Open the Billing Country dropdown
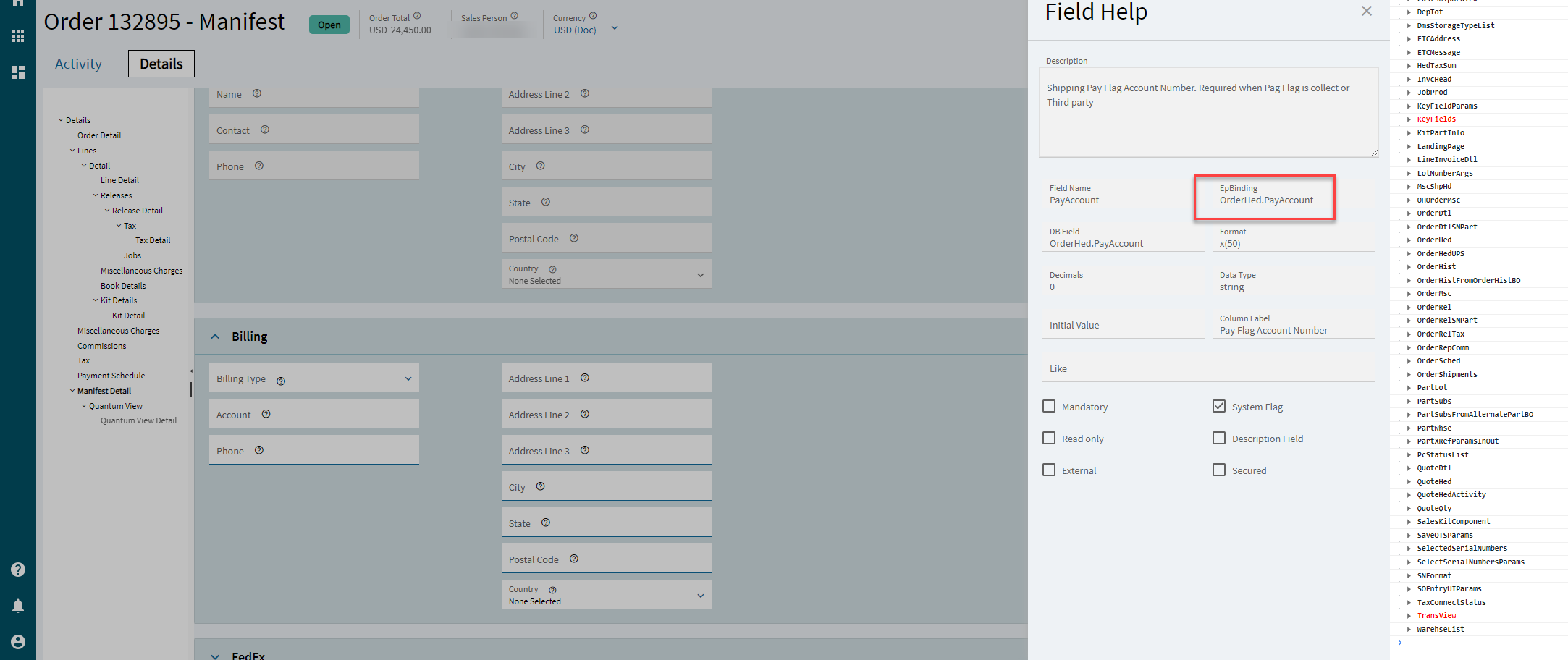Screen dimensions: 1568x660 [699, 594]
